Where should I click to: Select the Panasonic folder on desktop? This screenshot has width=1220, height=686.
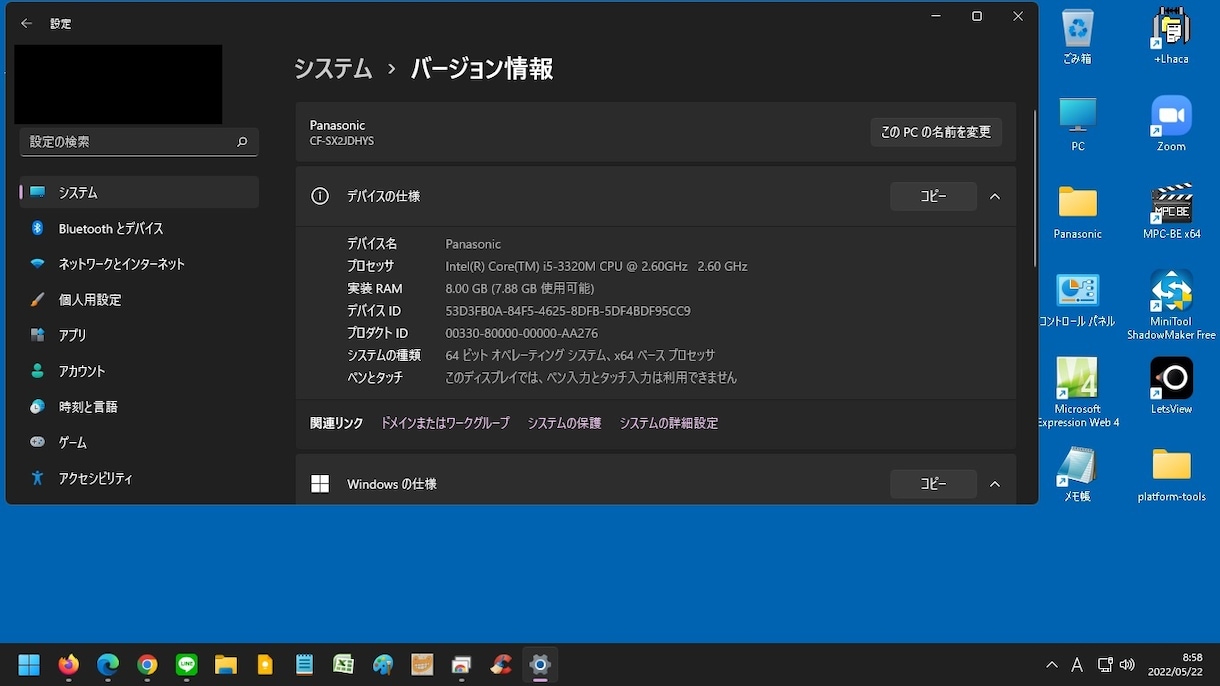point(1078,212)
